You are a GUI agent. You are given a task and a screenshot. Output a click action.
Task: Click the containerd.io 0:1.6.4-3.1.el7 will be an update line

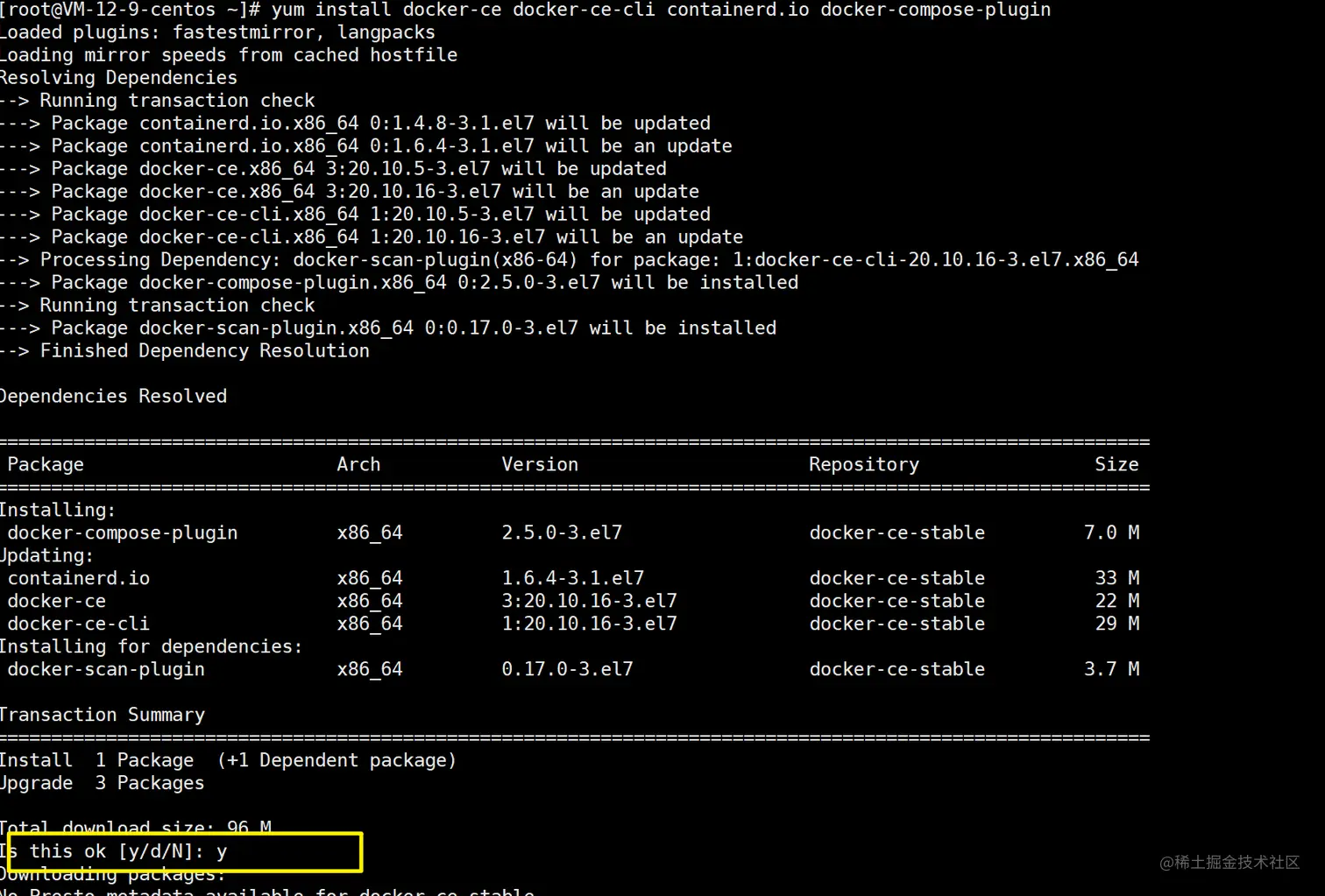[x=366, y=146]
